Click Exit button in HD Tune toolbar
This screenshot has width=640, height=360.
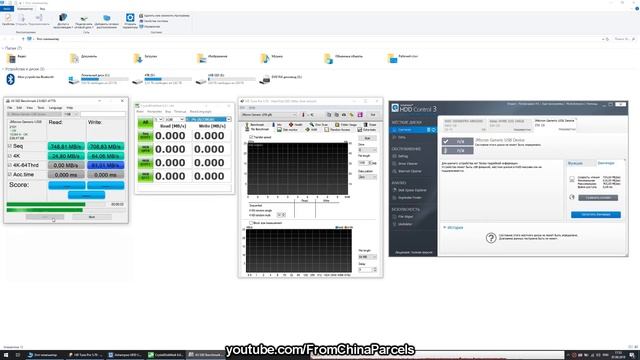(373, 115)
